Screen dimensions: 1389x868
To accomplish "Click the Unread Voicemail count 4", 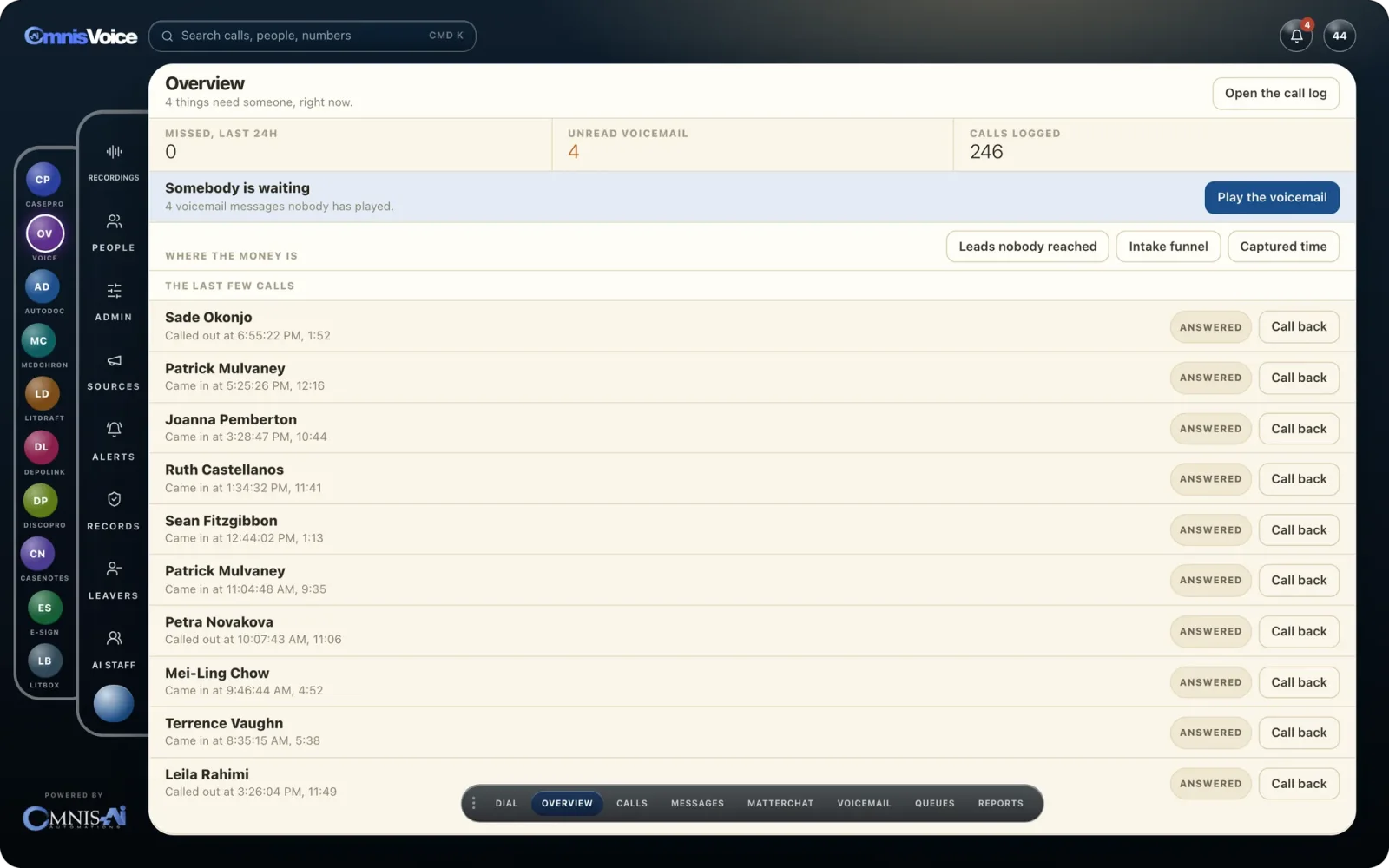I will 574,152.
